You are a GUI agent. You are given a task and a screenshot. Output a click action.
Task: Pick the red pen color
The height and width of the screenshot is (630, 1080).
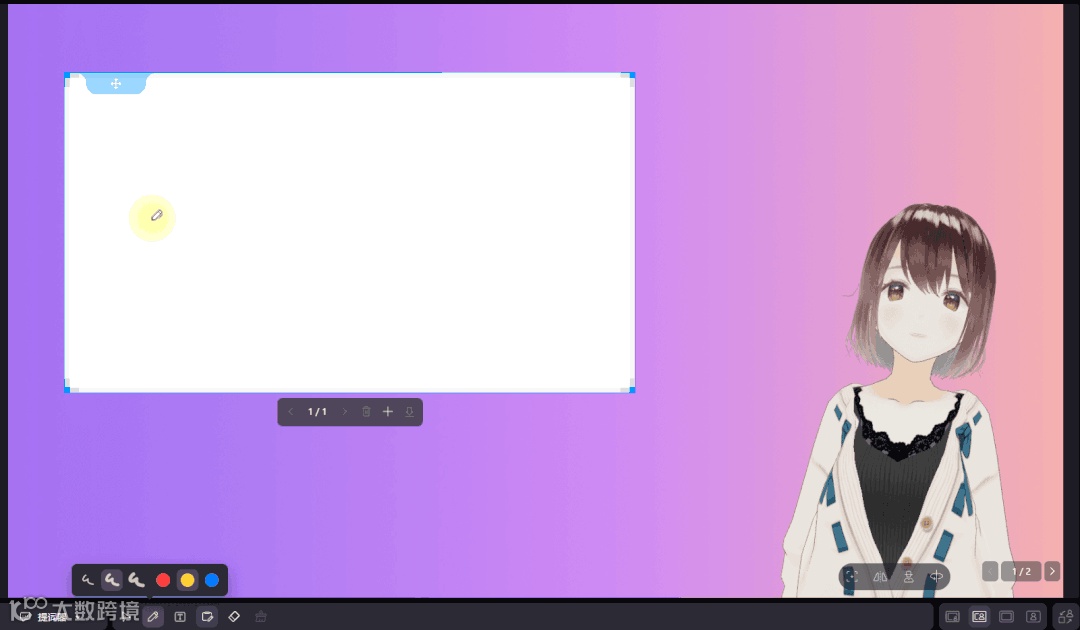pyautogui.click(x=163, y=580)
